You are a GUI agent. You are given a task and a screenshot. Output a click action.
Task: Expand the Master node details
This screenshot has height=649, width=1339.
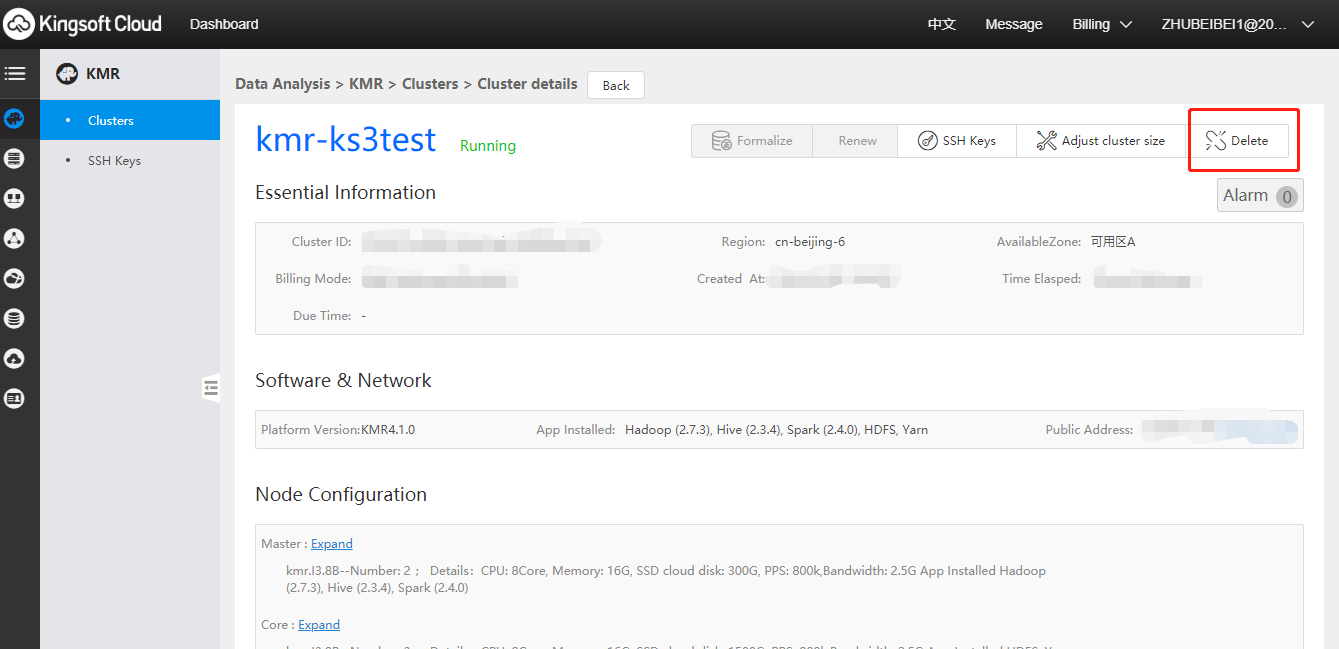coord(332,544)
